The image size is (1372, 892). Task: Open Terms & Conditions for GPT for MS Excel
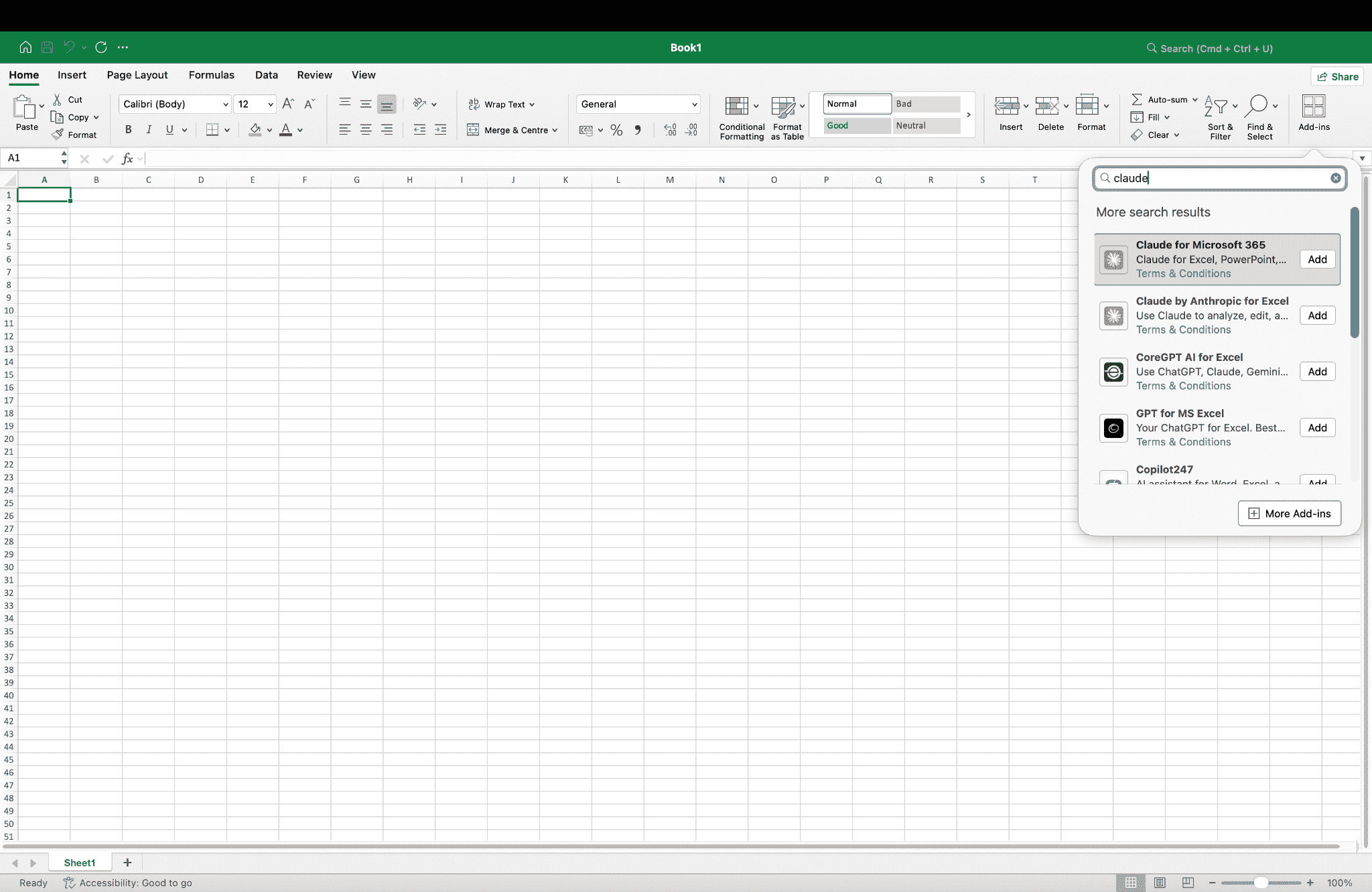(1183, 442)
